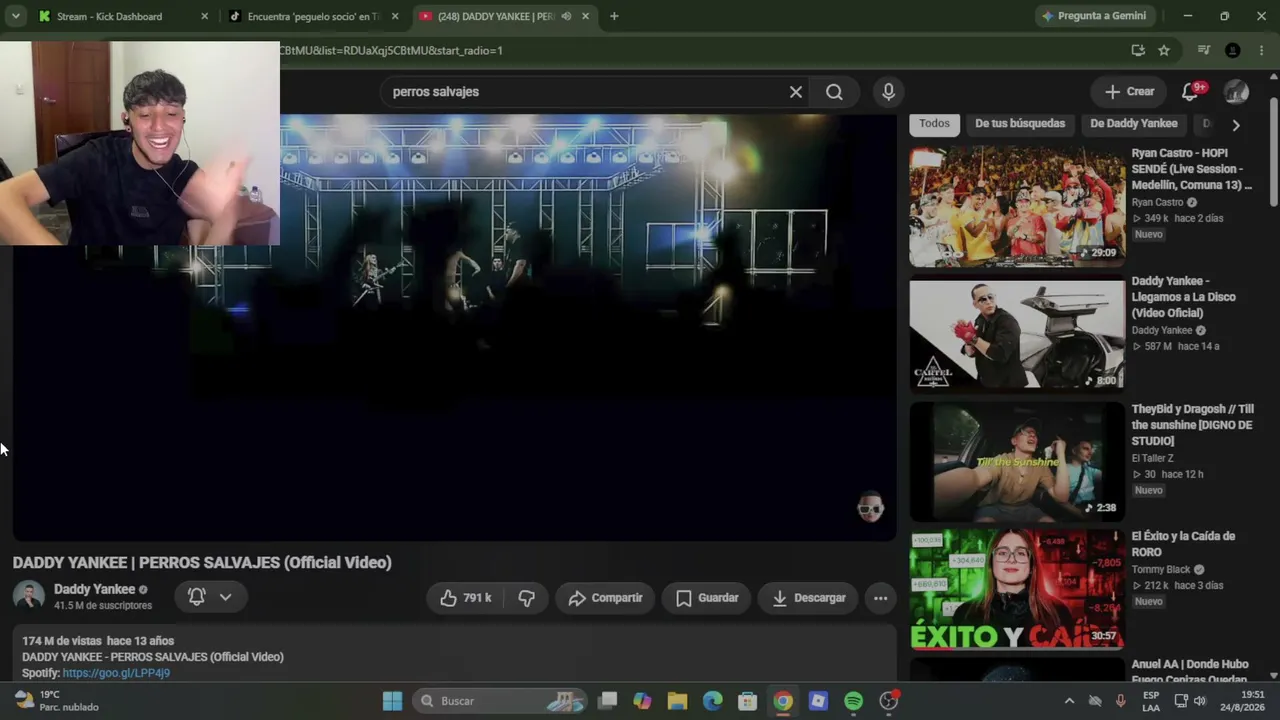The height and width of the screenshot is (720, 1280).
Task: Close the Daddy Yankee YouTube tab
Action: [585, 16]
